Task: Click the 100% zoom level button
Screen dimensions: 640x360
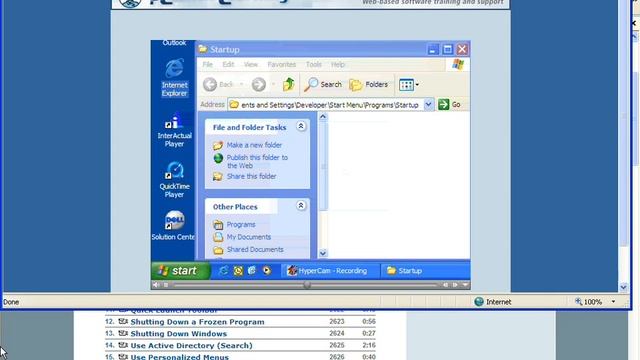Action: (588, 302)
